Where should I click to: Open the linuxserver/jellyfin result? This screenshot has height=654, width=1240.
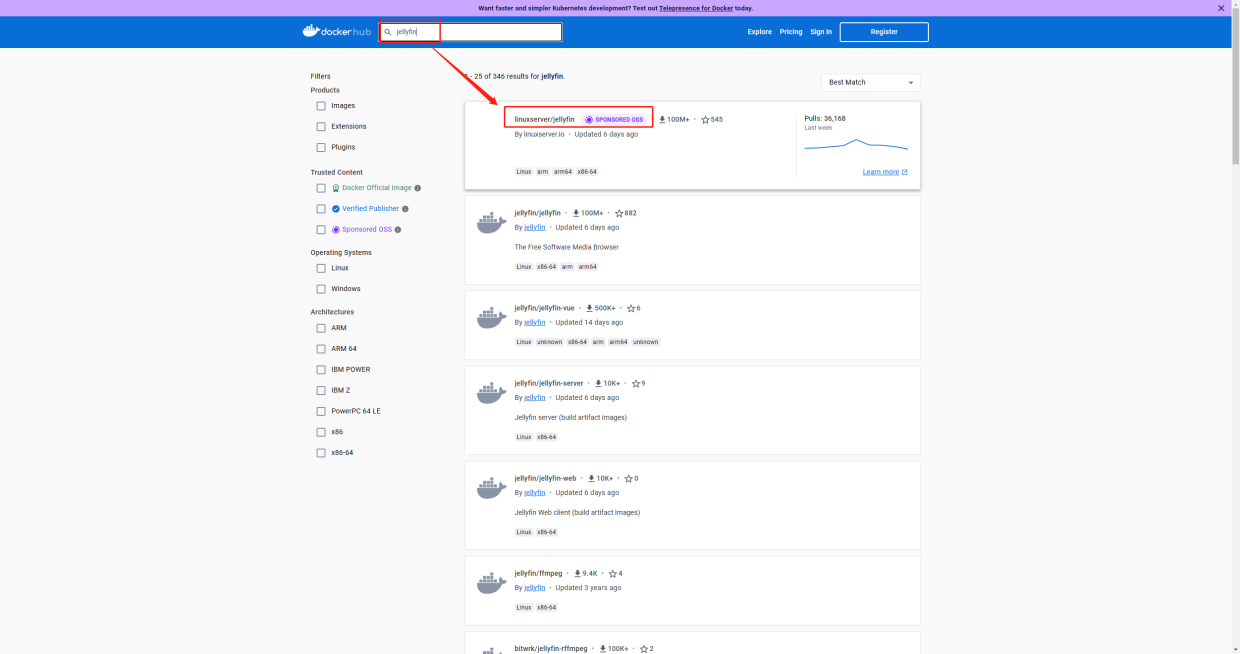(x=545, y=120)
